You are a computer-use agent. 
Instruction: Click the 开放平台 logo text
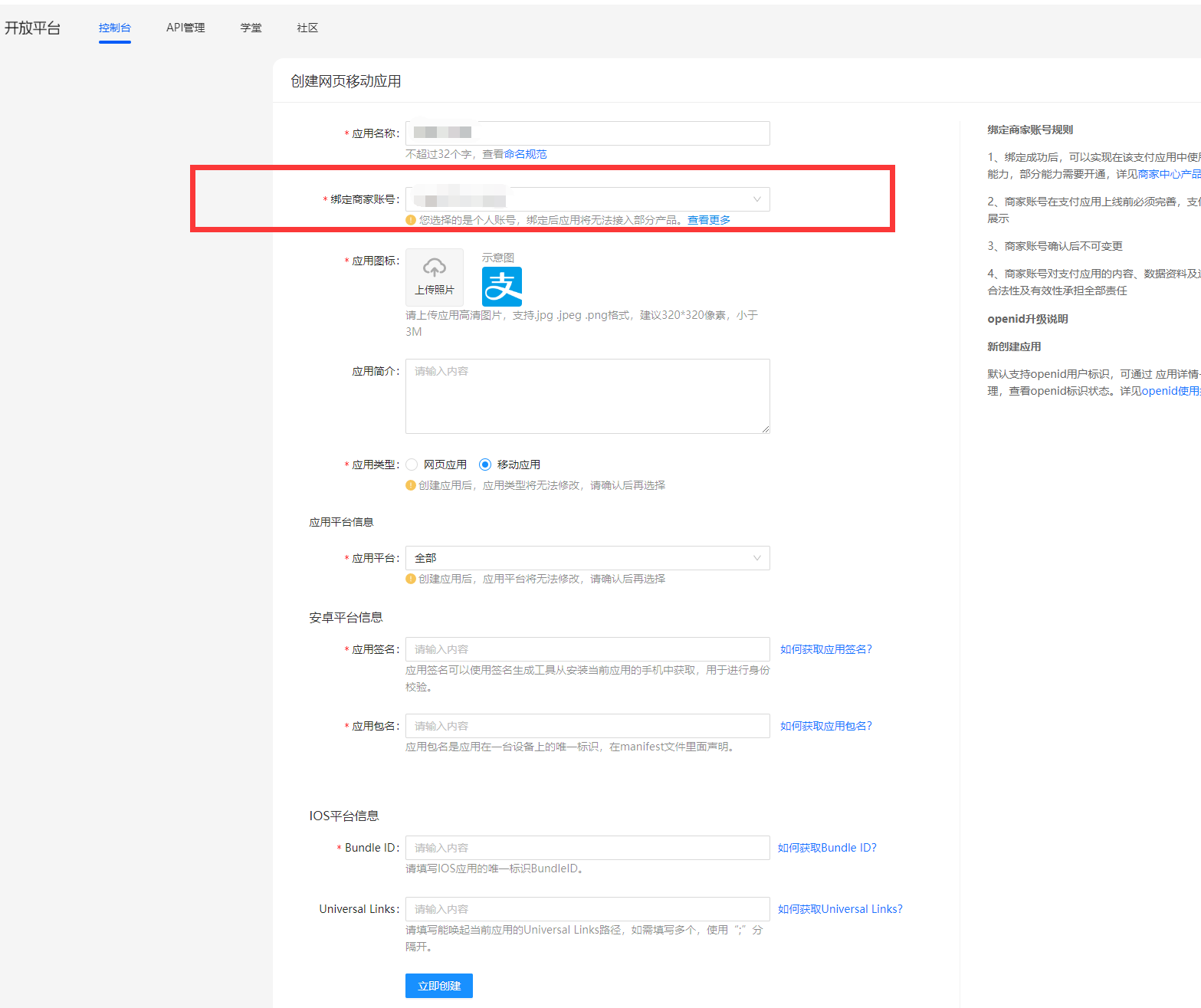pos(32,28)
